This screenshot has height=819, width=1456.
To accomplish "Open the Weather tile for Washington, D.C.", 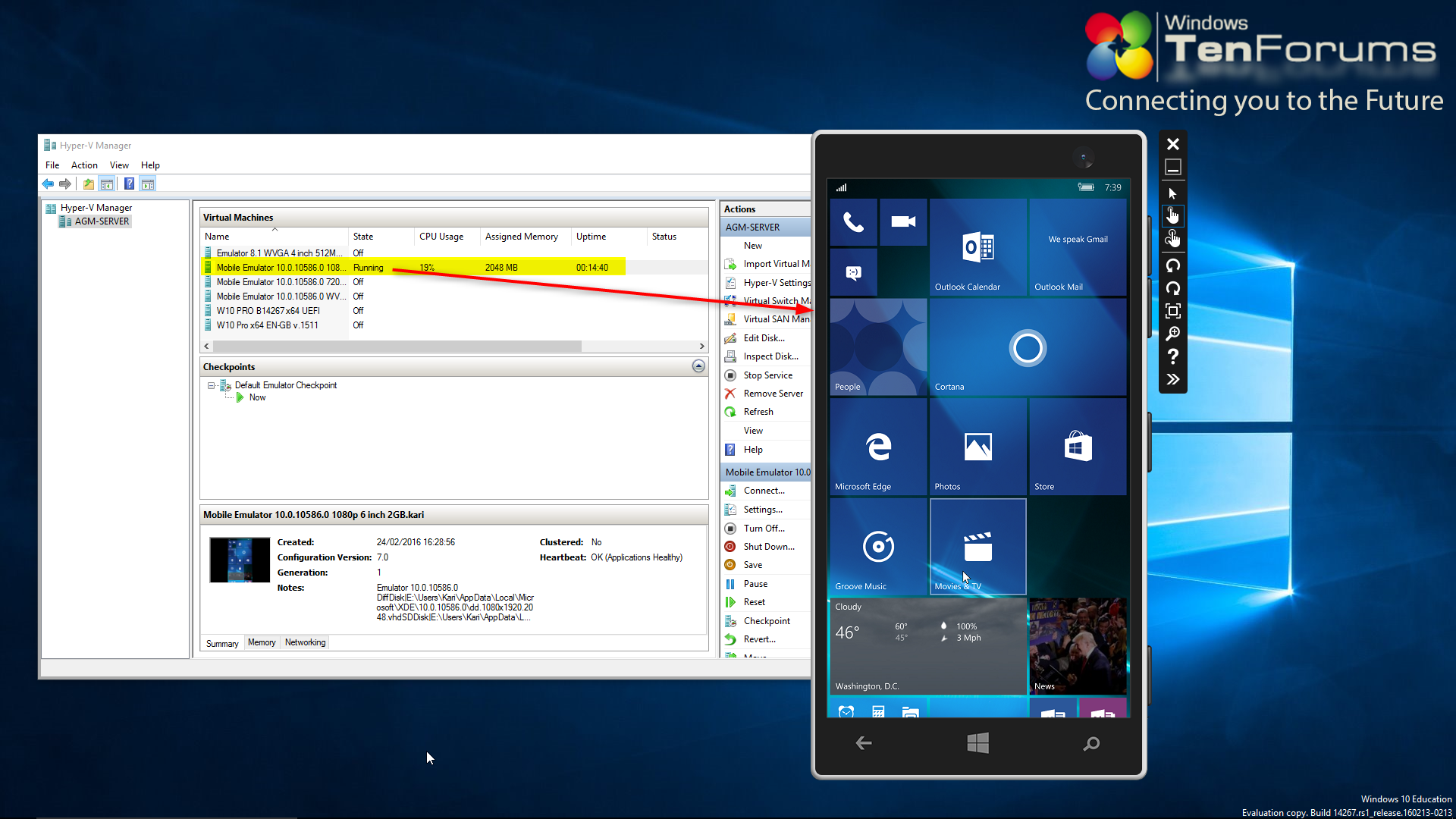I will click(927, 646).
